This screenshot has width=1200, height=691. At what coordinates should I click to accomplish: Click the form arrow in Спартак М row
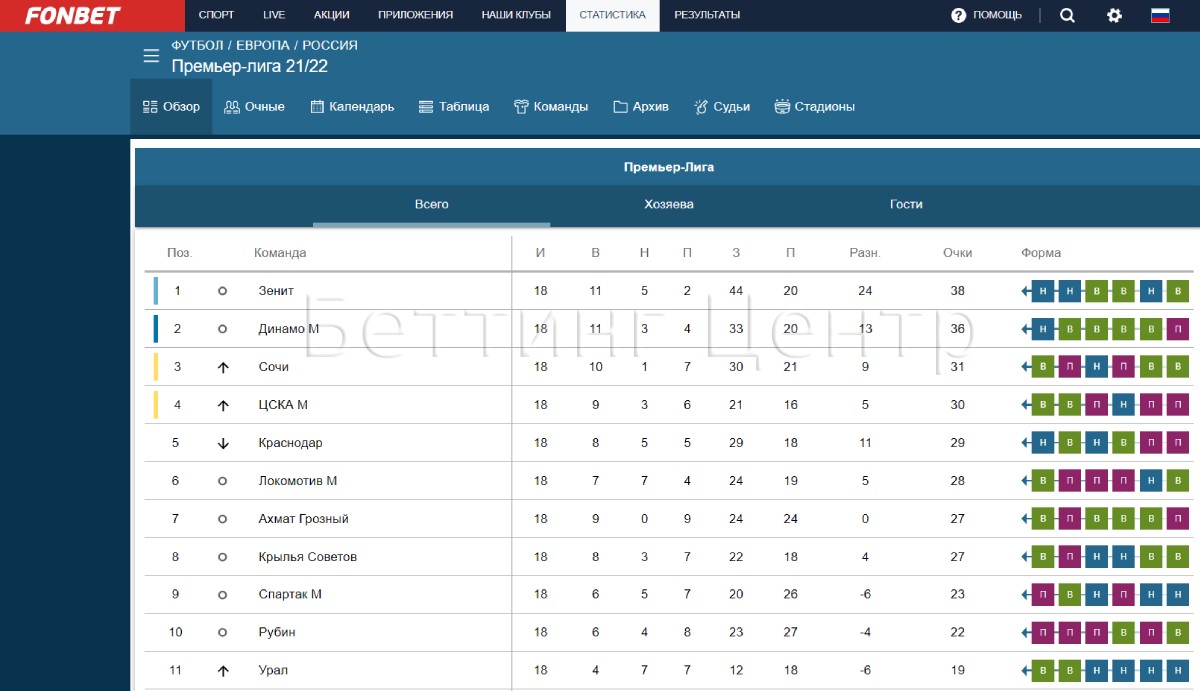point(1026,595)
